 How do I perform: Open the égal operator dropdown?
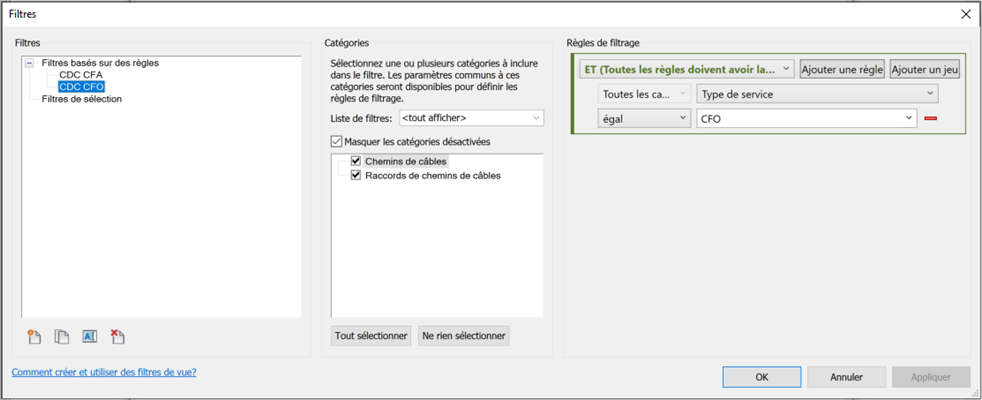click(644, 118)
